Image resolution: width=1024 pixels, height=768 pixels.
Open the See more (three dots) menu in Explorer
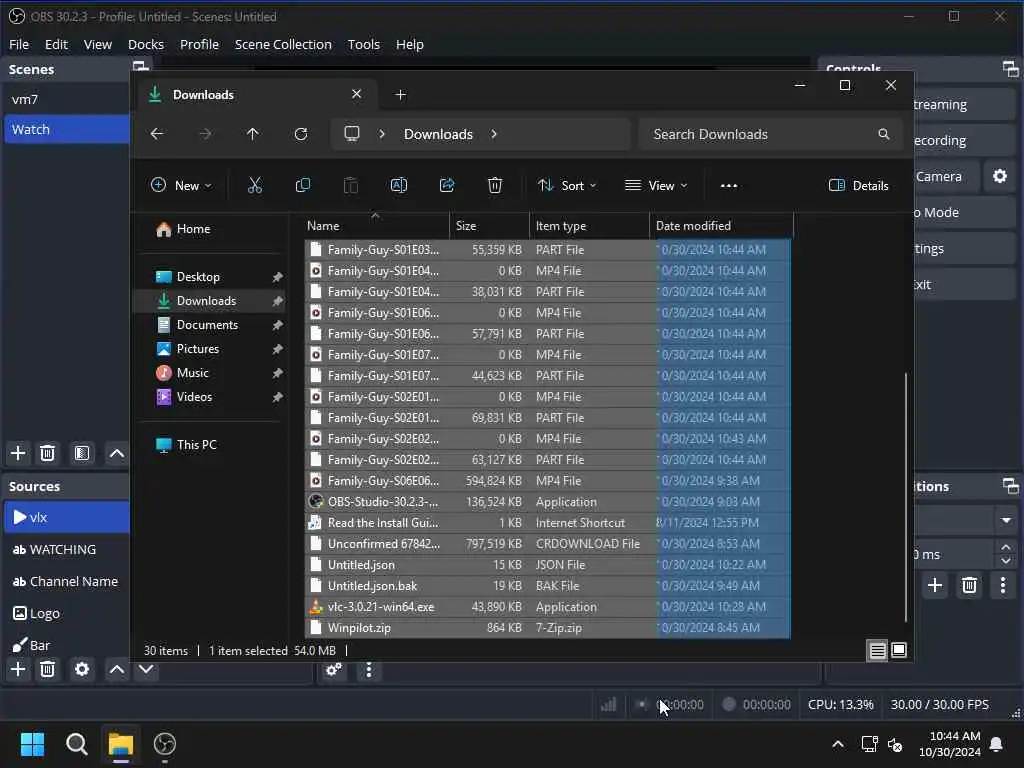tap(729, 185)
